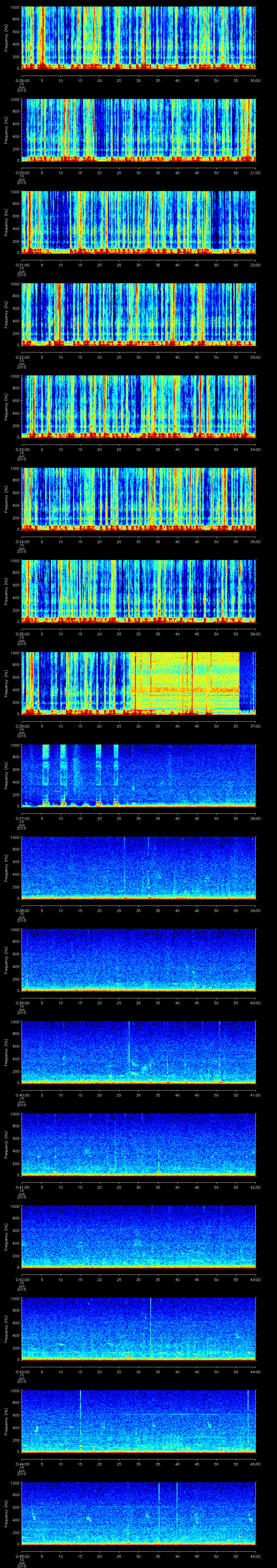The height and width of the screenshot is (1568, 277).
Task: Click the Frequency (Hz) label of the topmost spectrogram
Action: pos(6,38)
